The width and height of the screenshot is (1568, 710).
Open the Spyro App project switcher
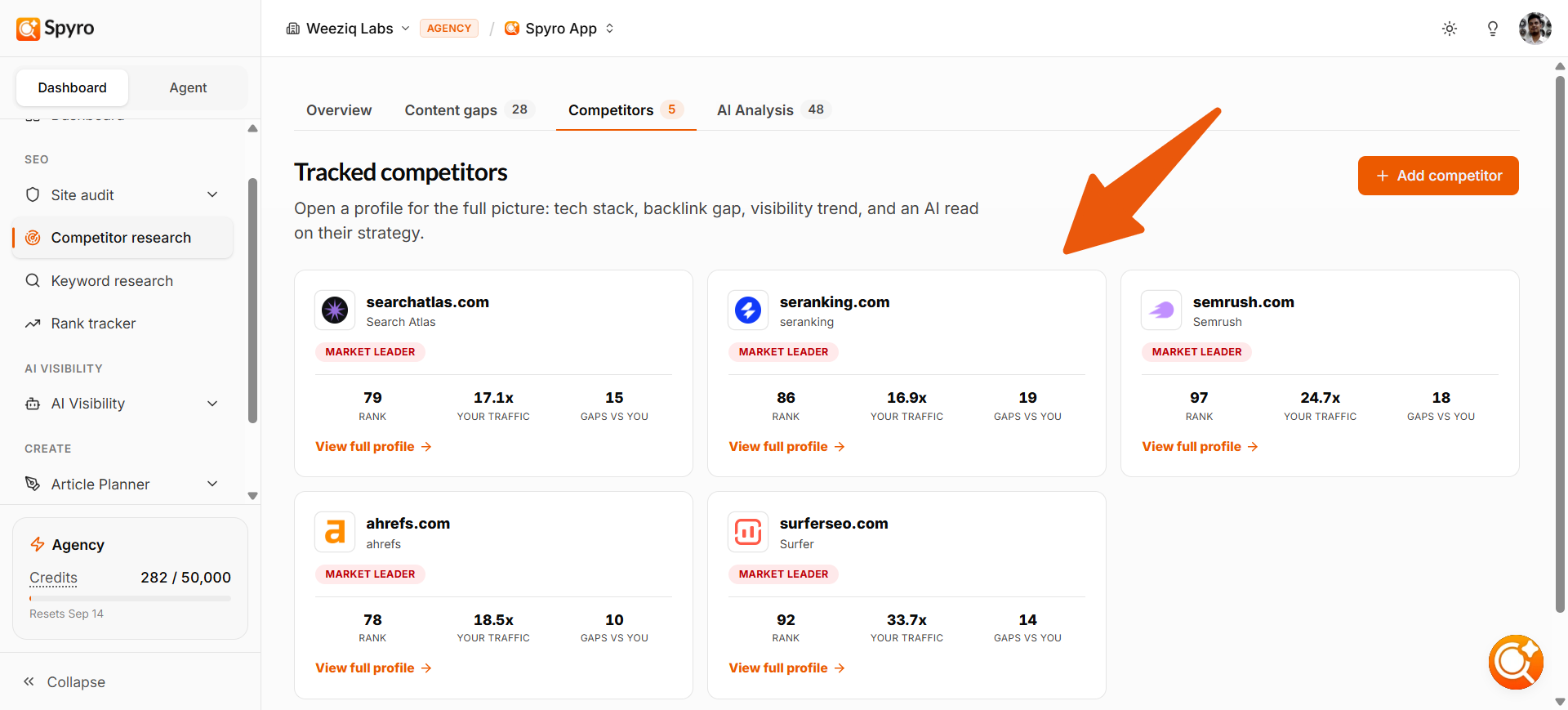point(609,29)
